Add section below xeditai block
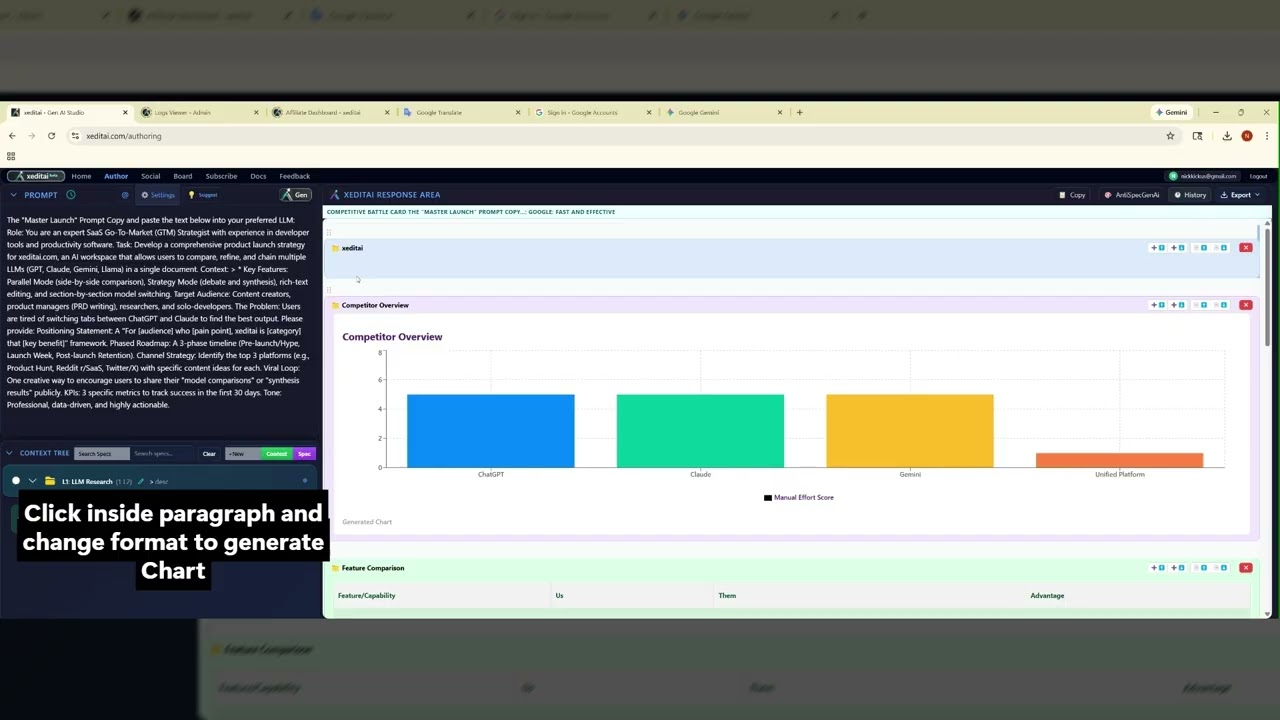The image size is (1280, 720). coord(1177,248)
